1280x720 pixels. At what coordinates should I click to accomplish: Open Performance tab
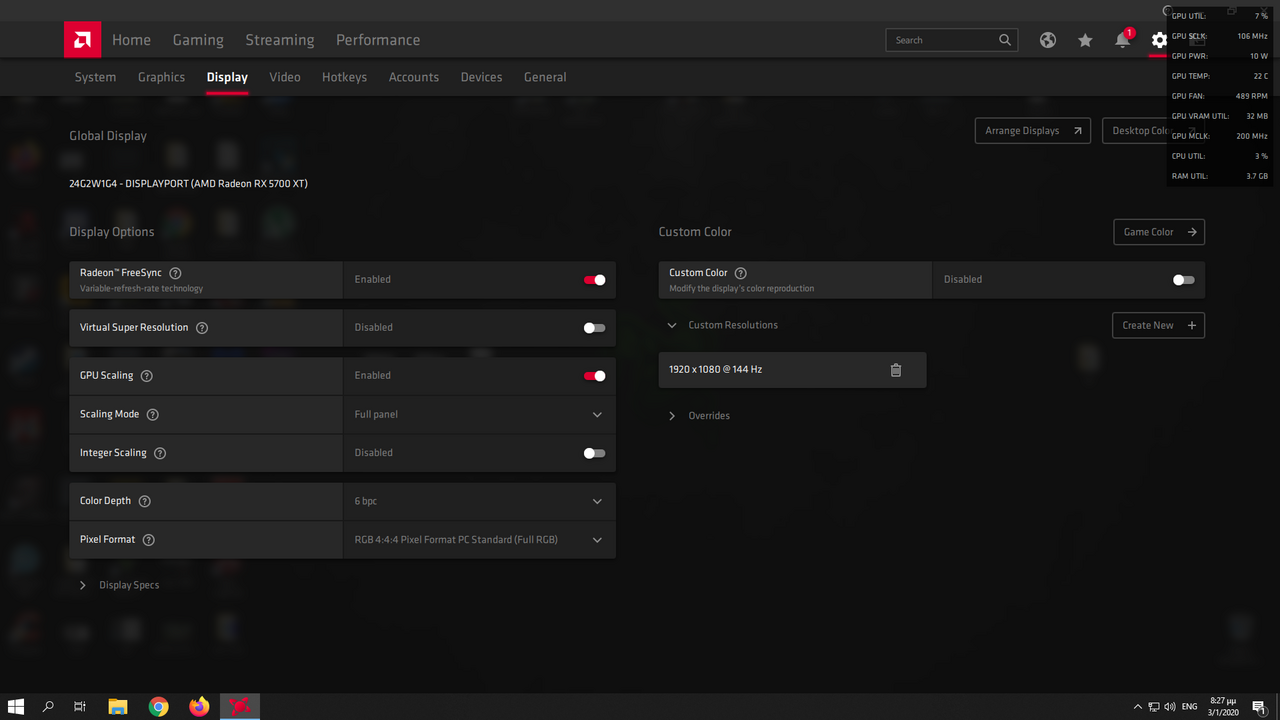coord(378,40)
